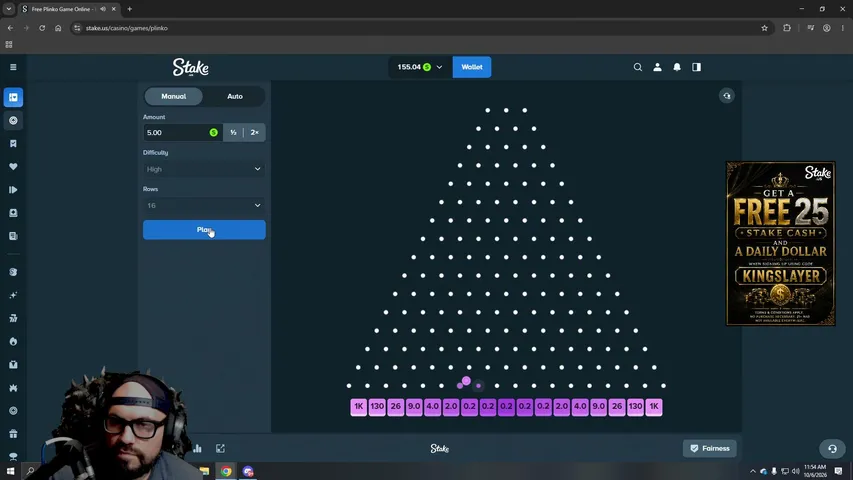Open the hamburger menu in Stake sidebar
Viewport: 853px width, 480px height.
tap(13, 67)
